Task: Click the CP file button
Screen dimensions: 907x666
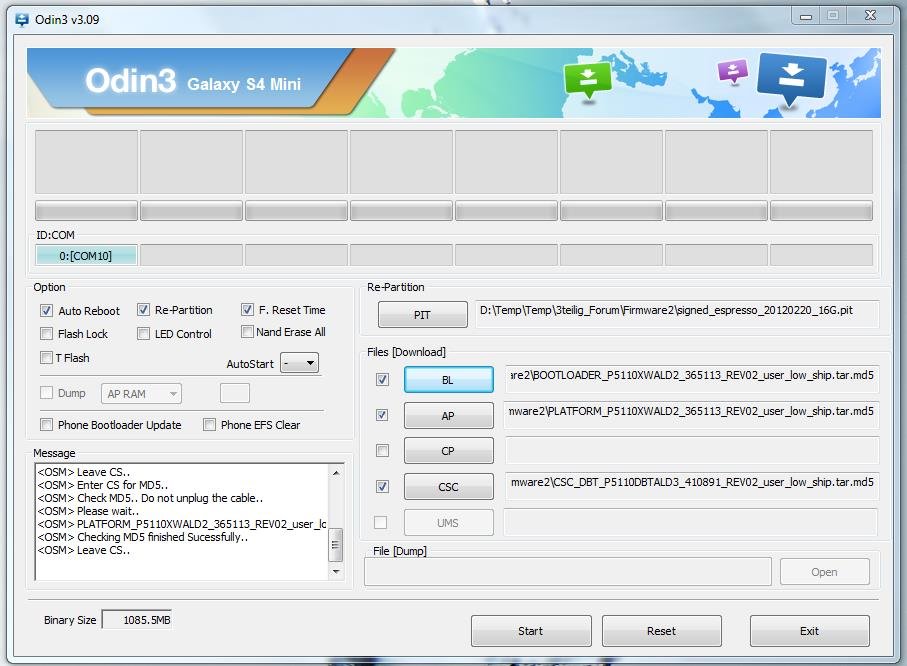Action: pyautogui.click(x=448, y=451)
